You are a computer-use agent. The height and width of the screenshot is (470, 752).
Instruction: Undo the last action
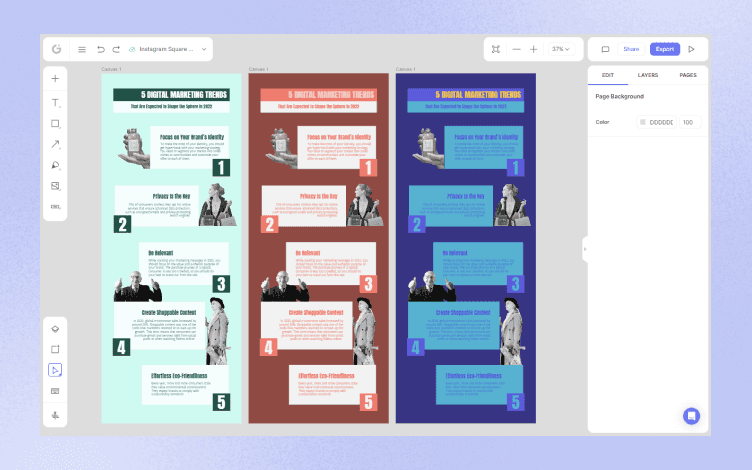click(x=101, y=49)
